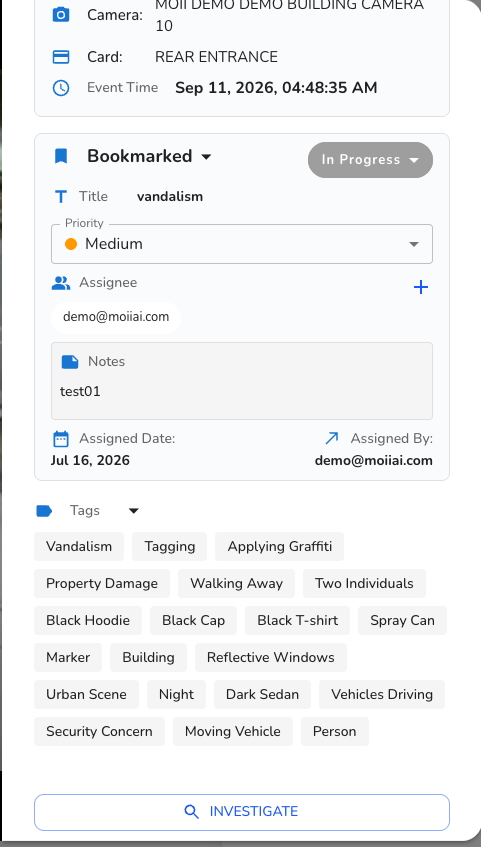Select the Reflective Windows tag
This screenshot has width=481, height=847.
coord(271,657)
